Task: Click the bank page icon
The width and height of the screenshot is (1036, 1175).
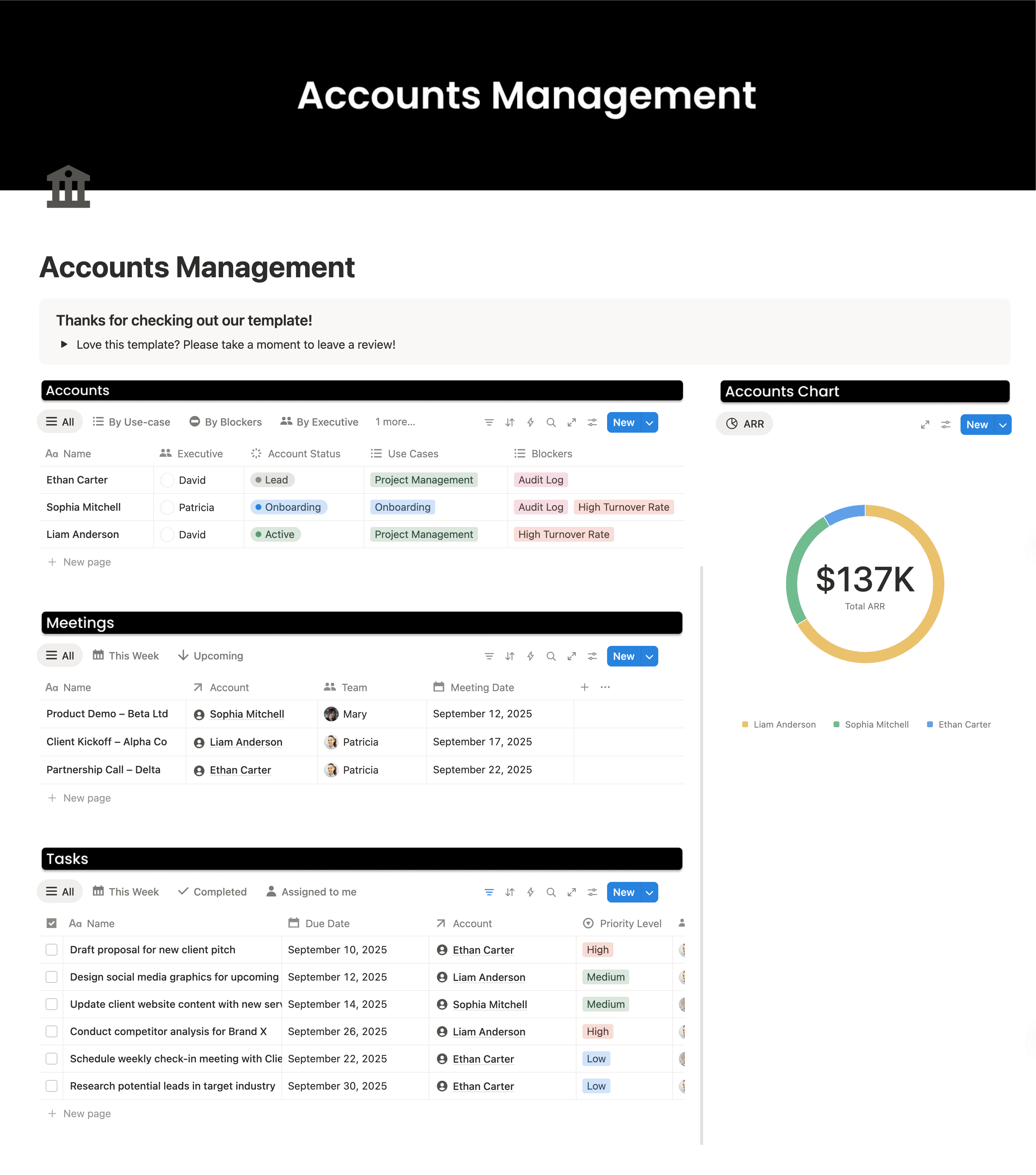Action: point(68,187)
